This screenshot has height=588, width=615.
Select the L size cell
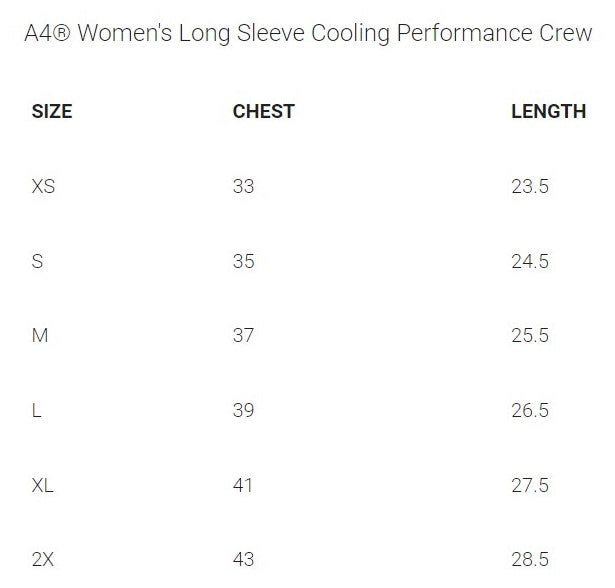click(37, 410)
